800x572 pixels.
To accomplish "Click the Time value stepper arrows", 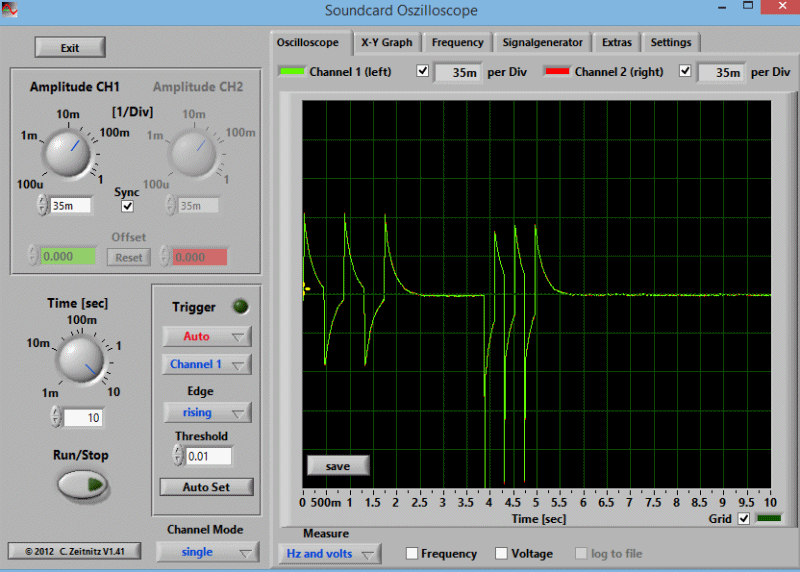I will [x=56, y=417].
